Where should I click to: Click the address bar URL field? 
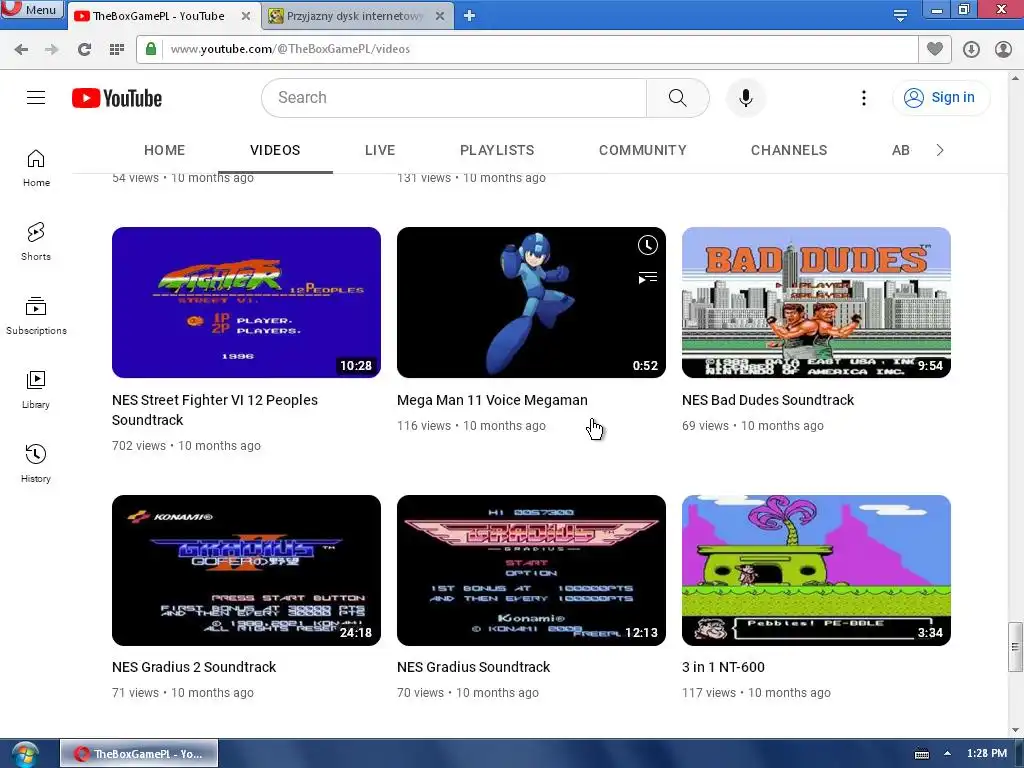point(539,49)
